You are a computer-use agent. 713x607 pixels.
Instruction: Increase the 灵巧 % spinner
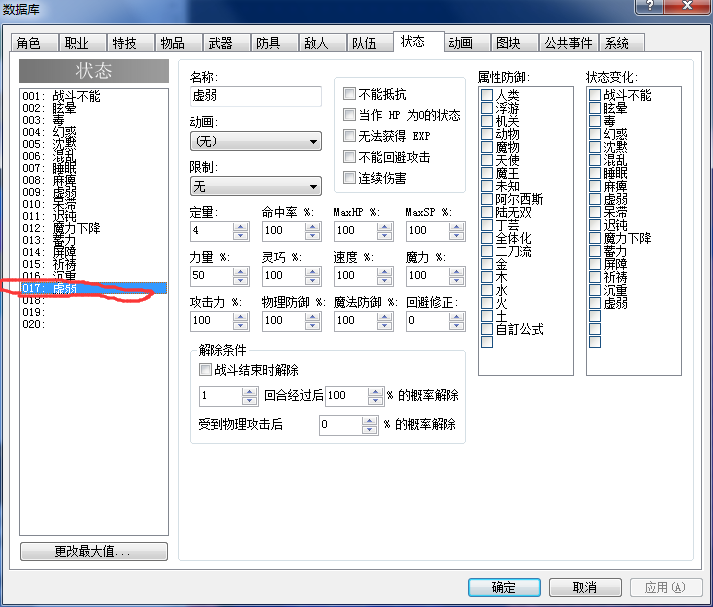(312, 271)
